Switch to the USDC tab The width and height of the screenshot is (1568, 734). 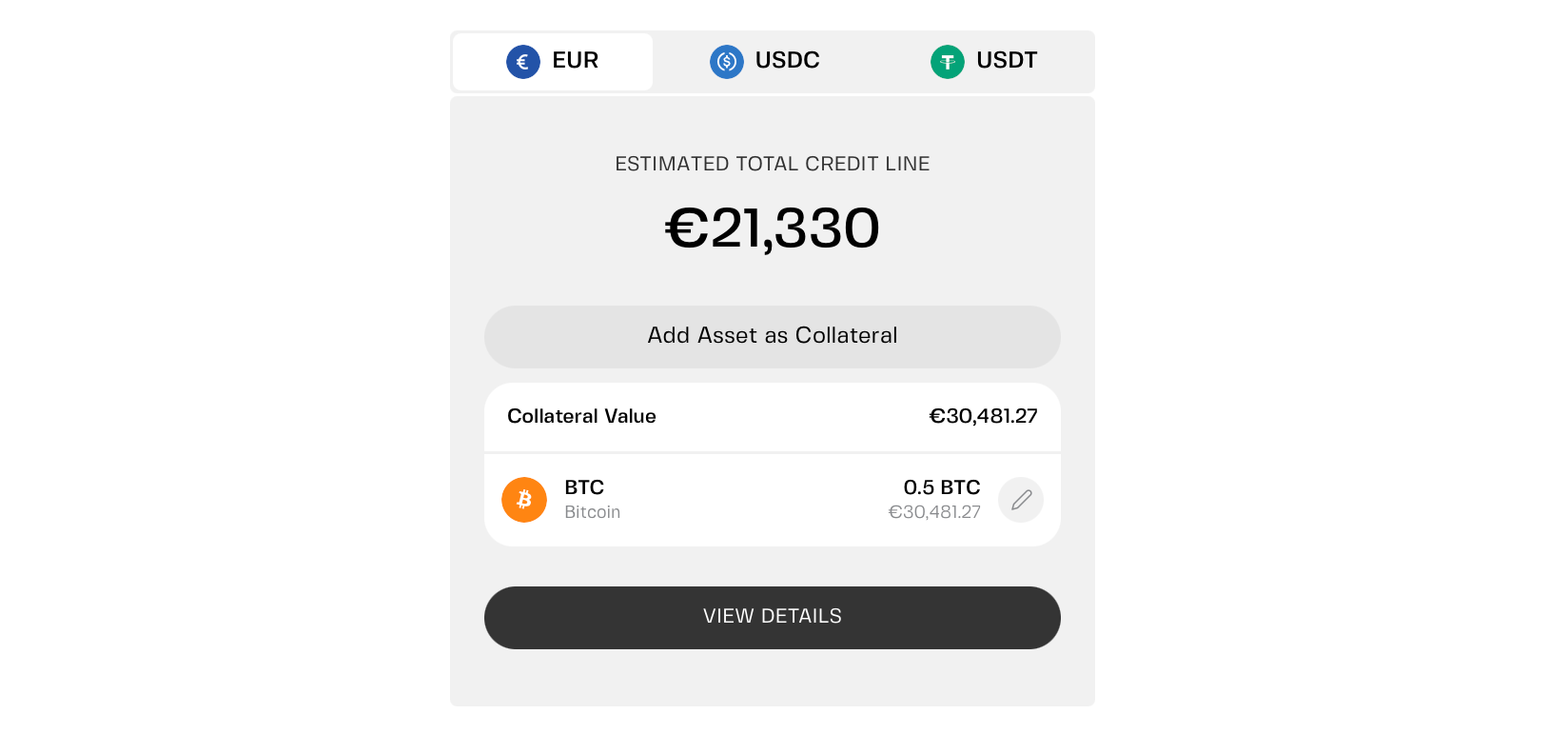(x=787, y=61)
